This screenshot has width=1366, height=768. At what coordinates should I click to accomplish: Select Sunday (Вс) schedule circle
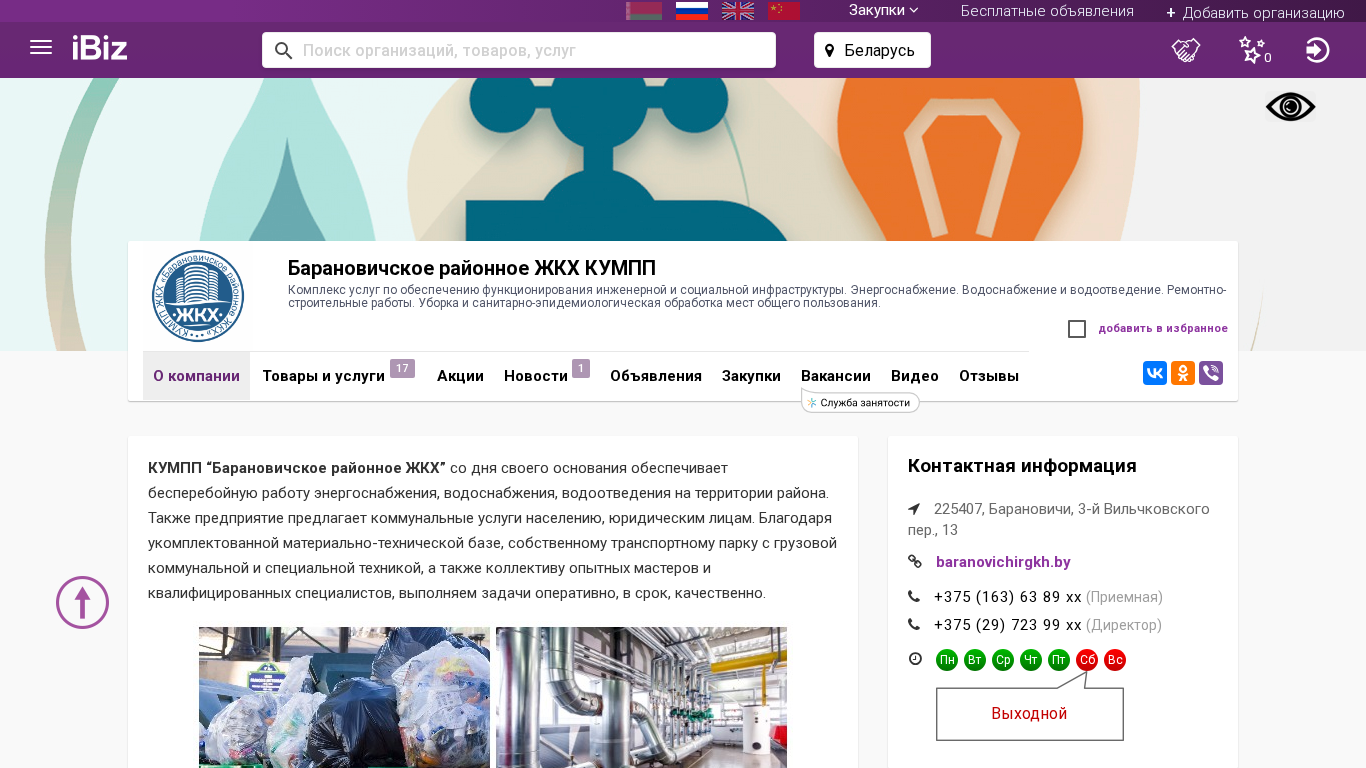point(1115,660)
